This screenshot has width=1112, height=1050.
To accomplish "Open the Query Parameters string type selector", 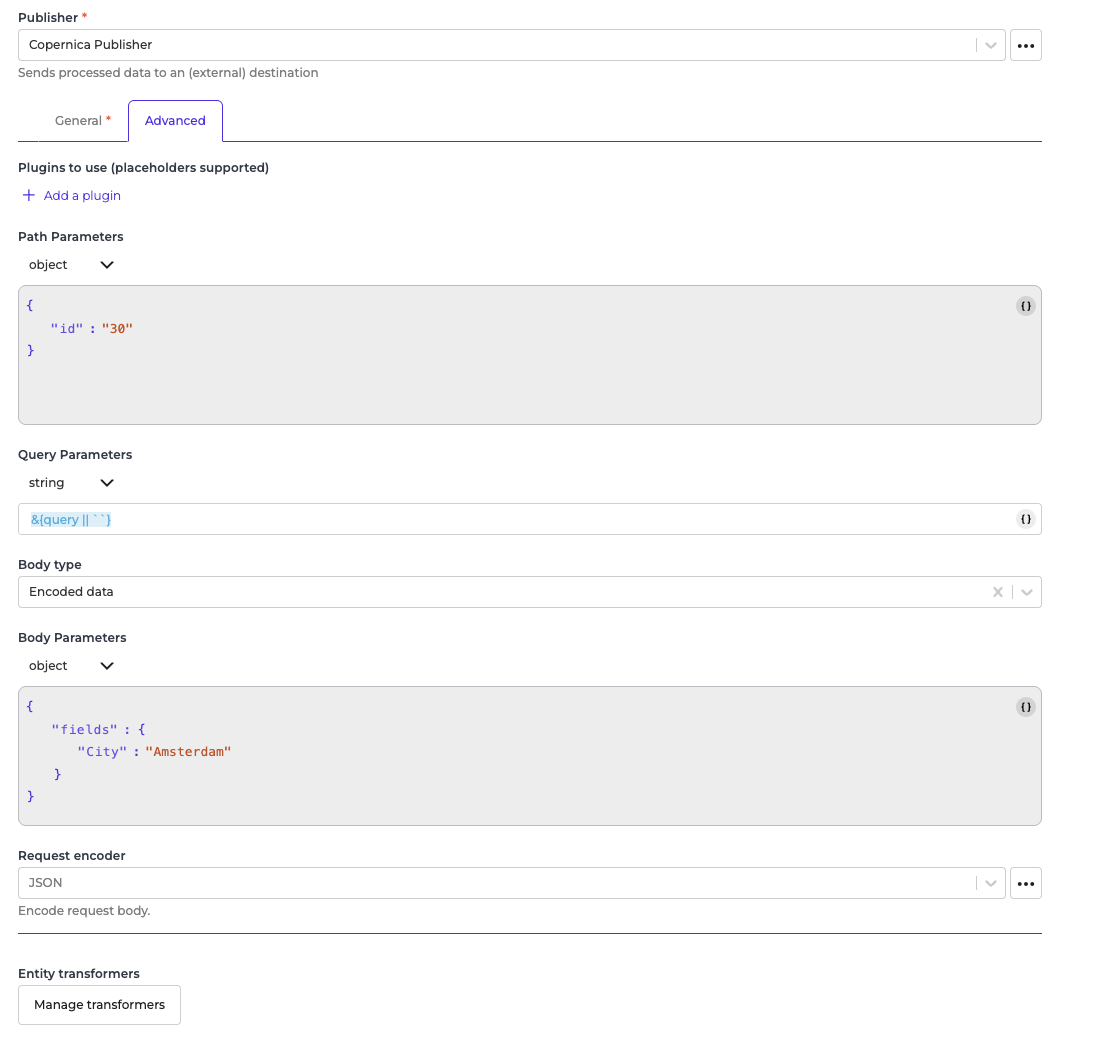I will point(70,483).
